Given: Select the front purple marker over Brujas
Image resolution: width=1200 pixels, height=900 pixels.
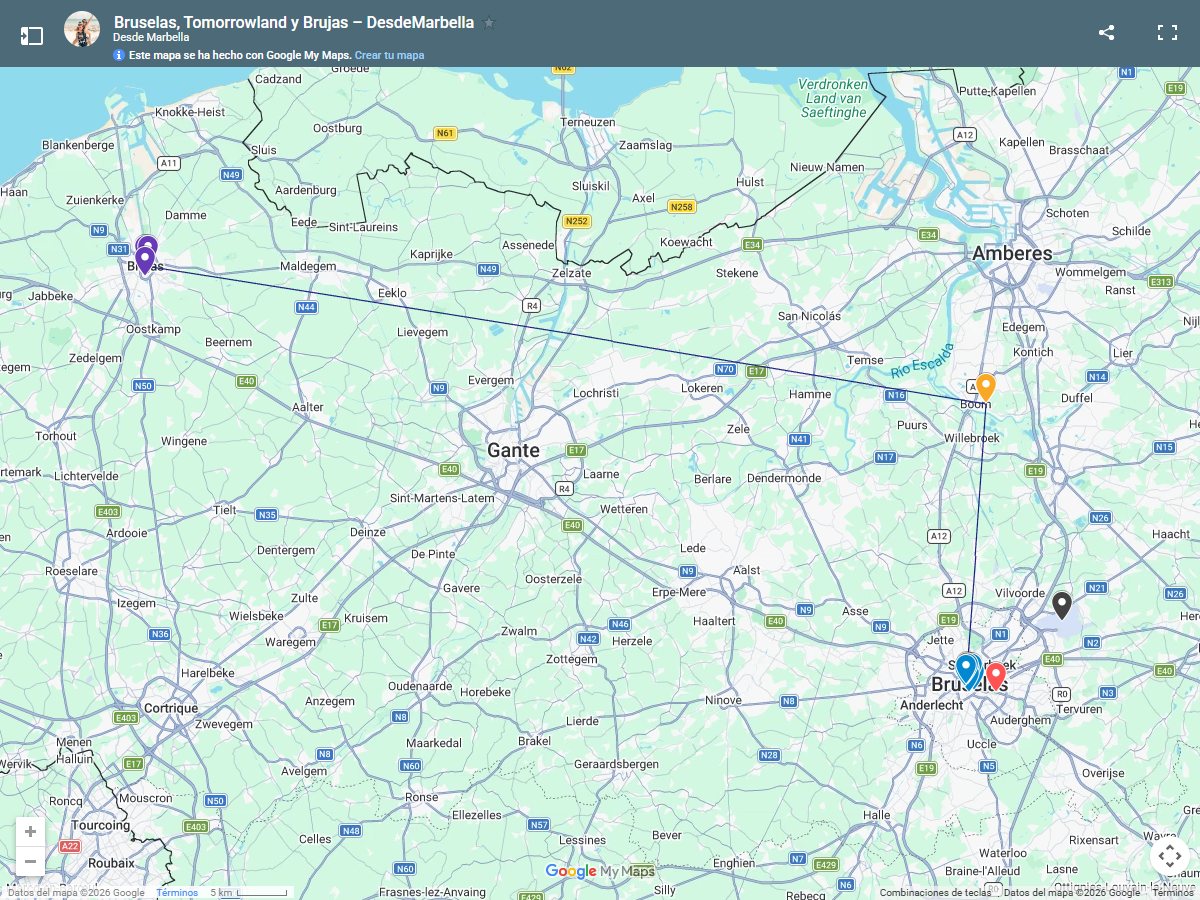Looking at the screenshot, I should point(145,261).
